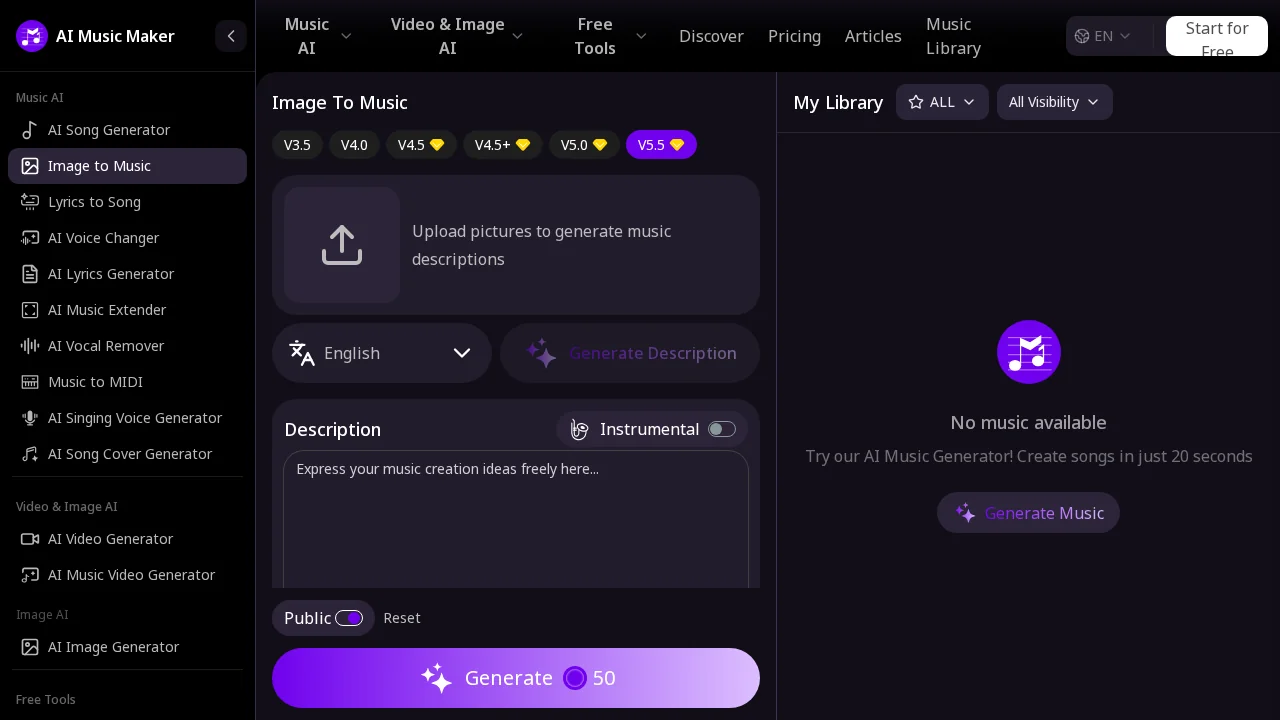Open the All Visibility filter dropdown

click(1054, 102)
